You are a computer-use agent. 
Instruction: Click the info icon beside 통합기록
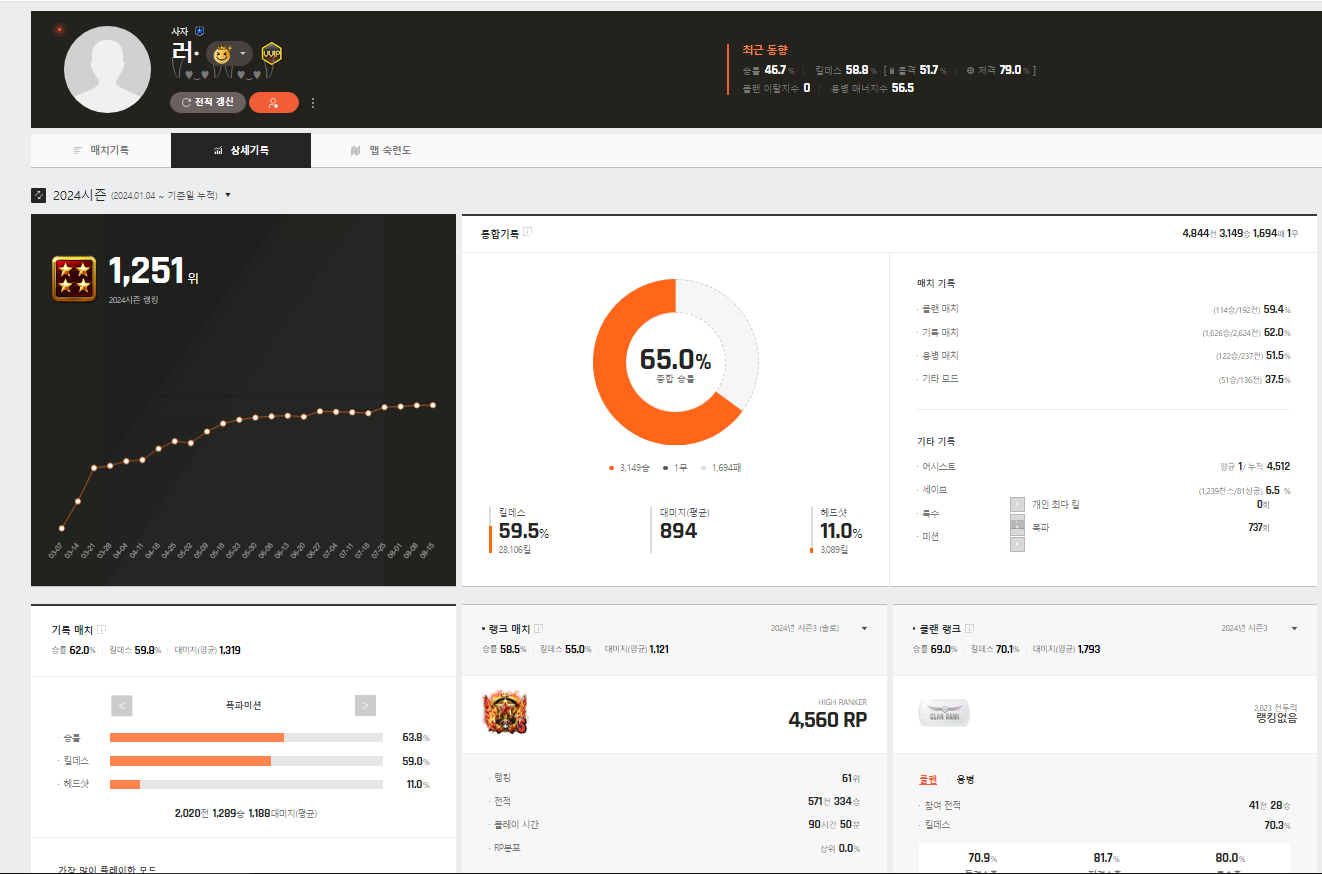coord(528,232)
